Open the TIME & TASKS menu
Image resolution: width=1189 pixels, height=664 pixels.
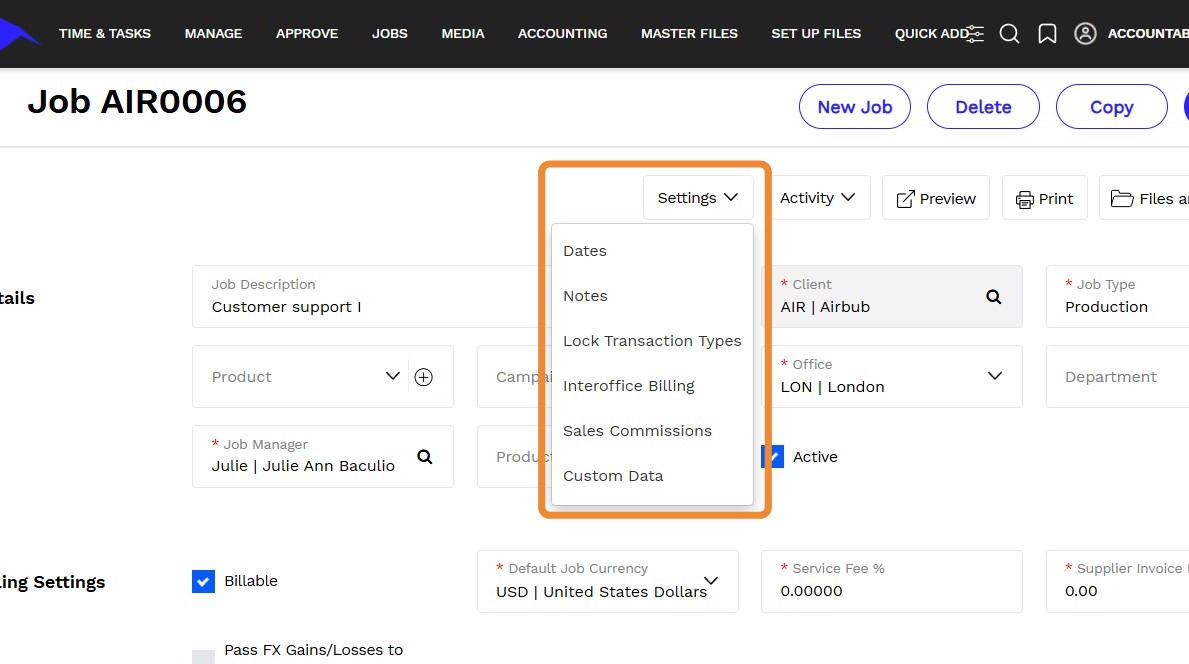(105, 33)
